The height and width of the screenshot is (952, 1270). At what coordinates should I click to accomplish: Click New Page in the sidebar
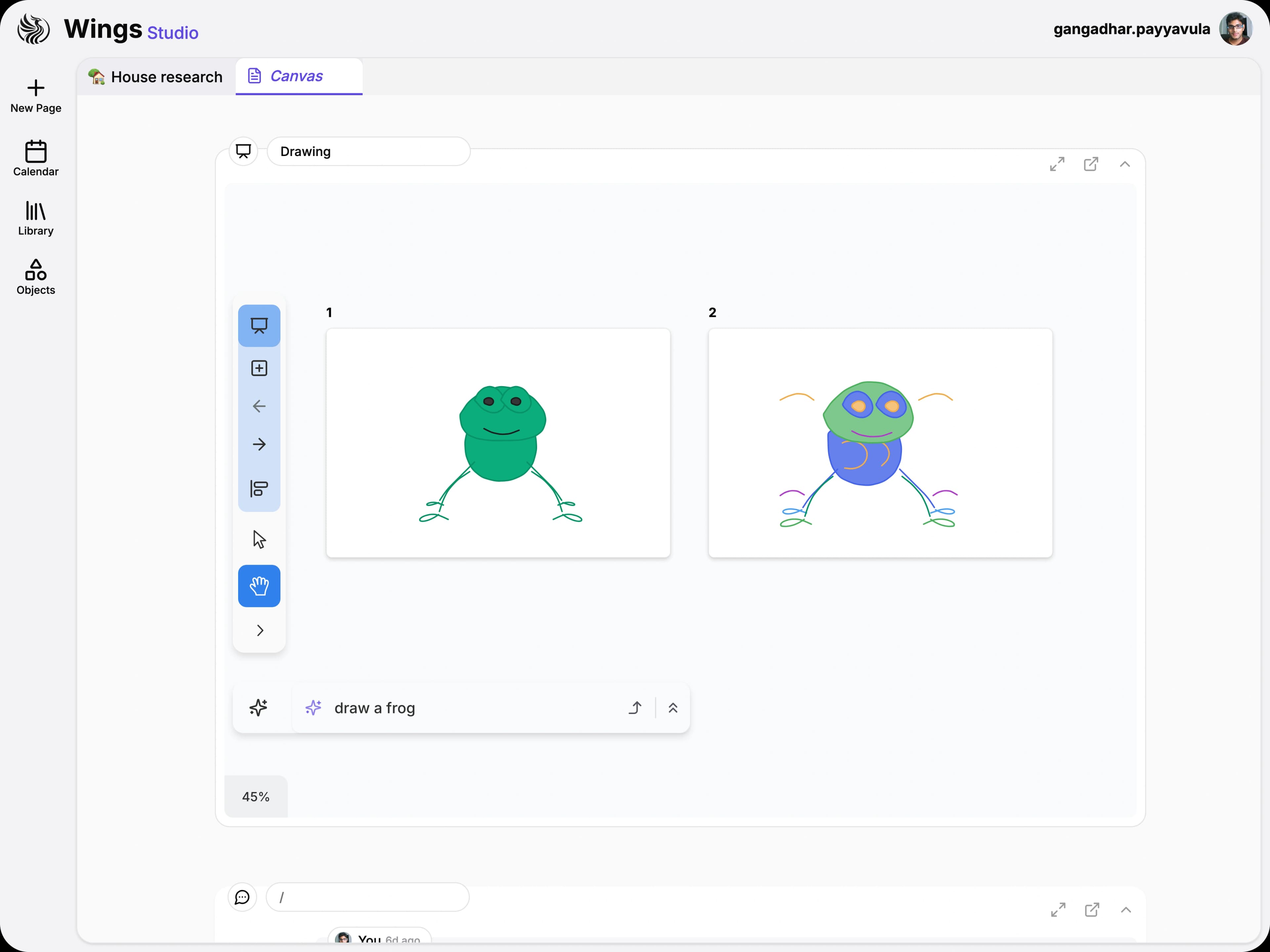[35, 97]
